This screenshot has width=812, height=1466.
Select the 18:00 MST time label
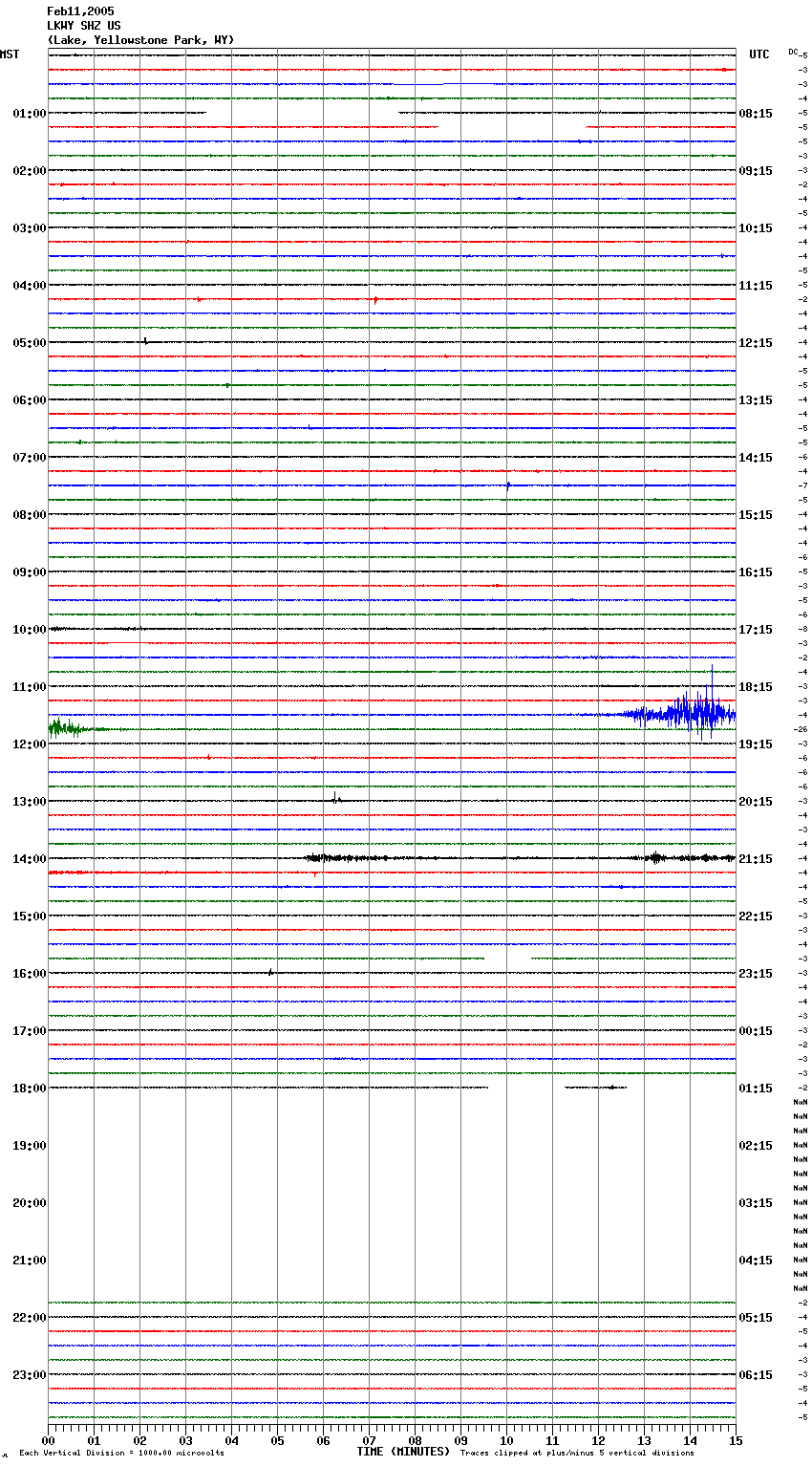pos(30,1089)
